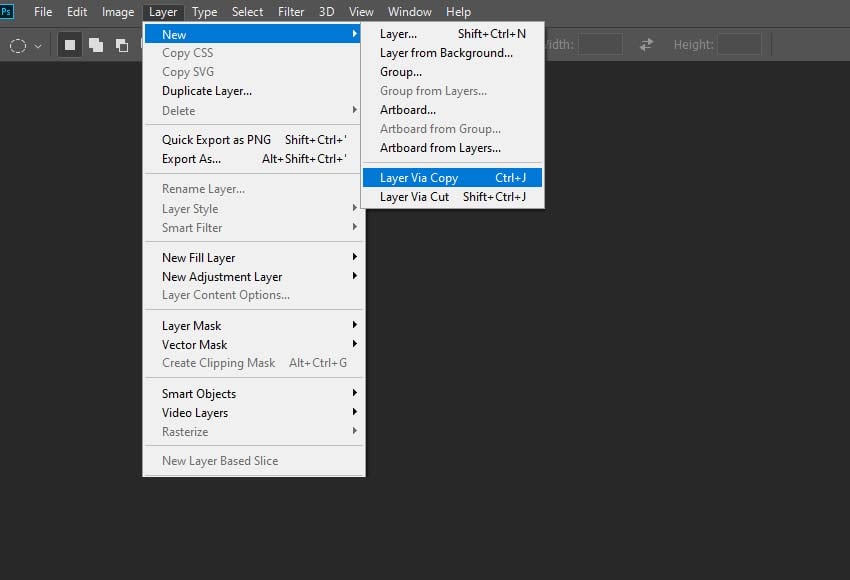Choose the Add to selection icon
Screen dimensions: 850x580
[96, 45]
